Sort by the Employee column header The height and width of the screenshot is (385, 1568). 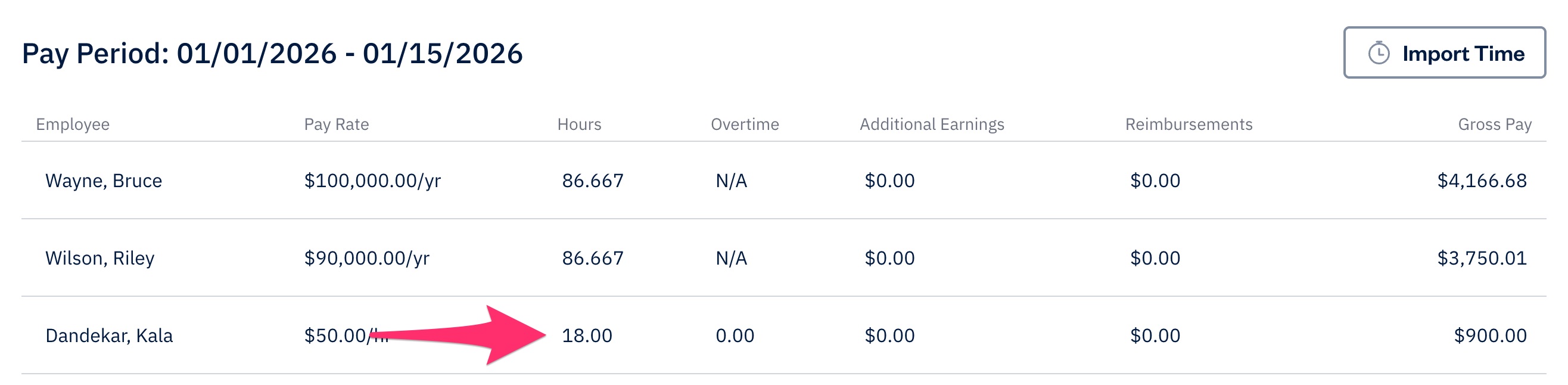click(73, 125)
